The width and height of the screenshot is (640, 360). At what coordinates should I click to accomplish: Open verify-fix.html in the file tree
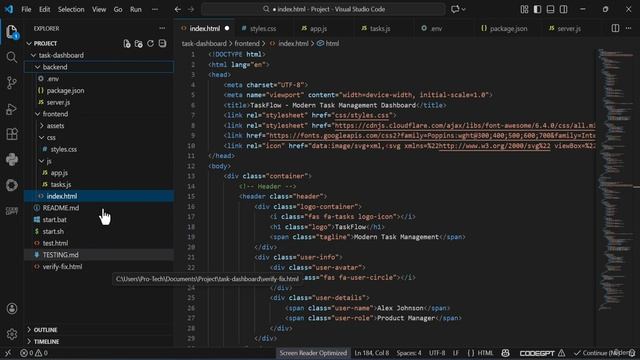pos(62,267)
